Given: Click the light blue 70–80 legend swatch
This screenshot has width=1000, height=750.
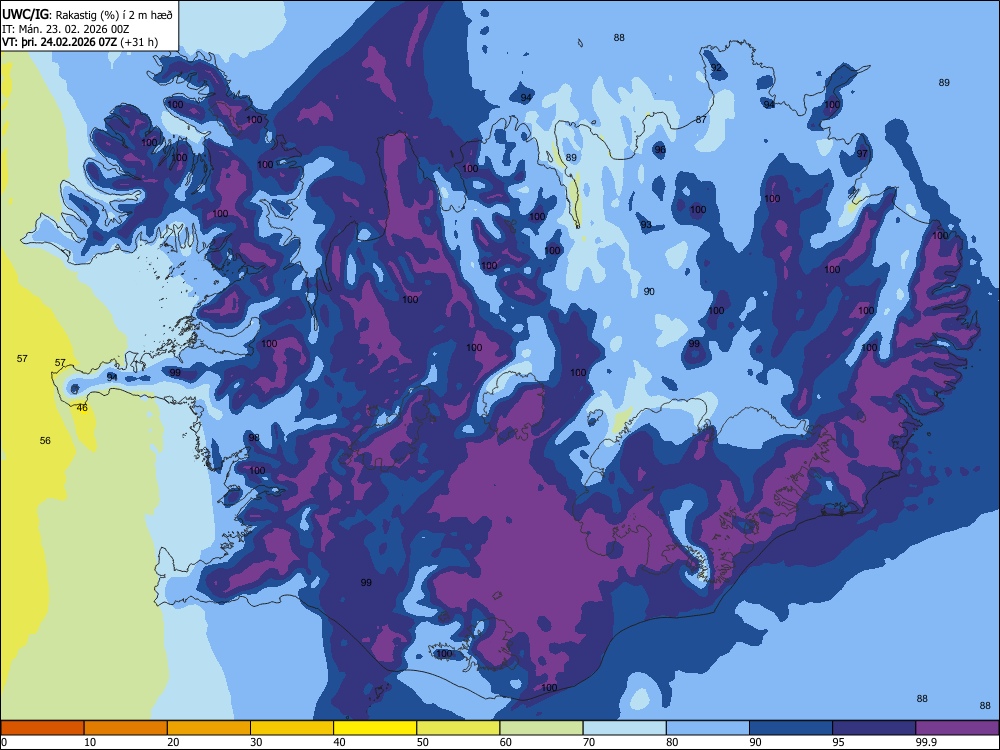Looking at the screenshot, I should [624, 728].
